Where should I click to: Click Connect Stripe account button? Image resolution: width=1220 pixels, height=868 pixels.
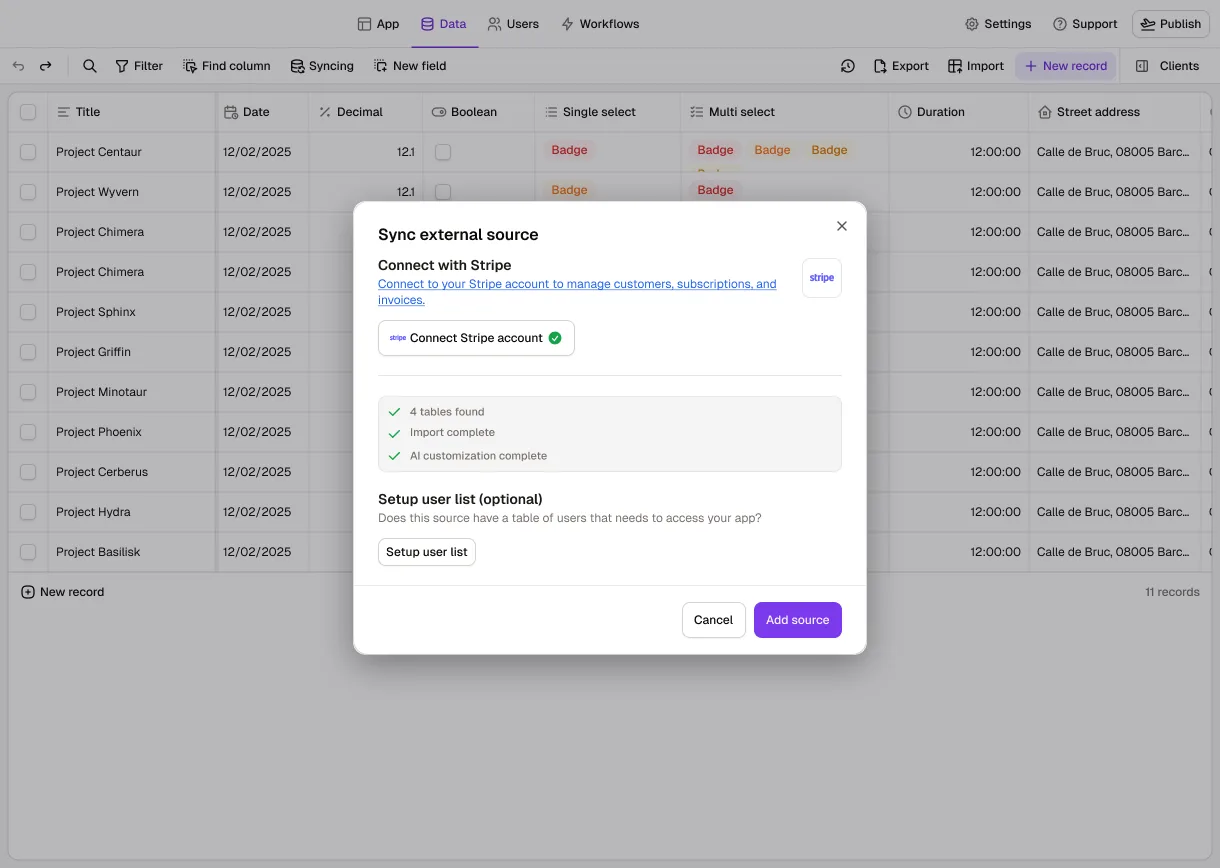click(476, 338)
